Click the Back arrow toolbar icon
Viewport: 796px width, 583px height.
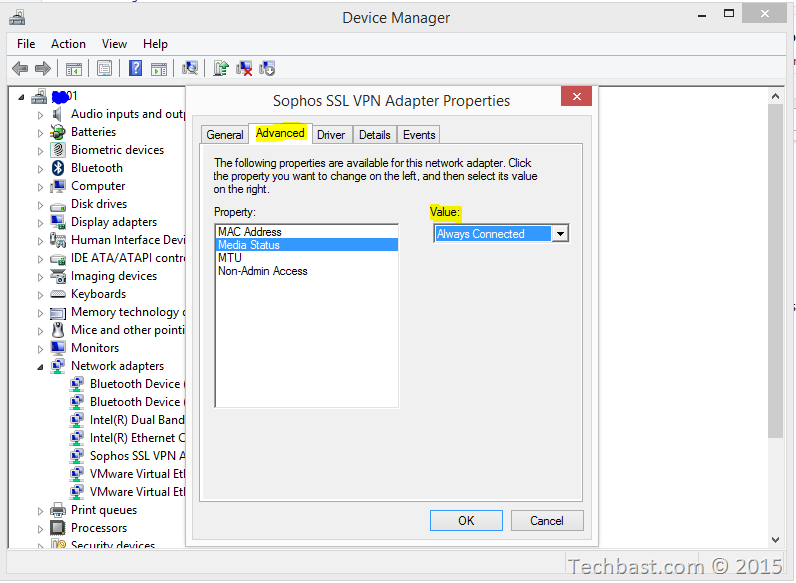coord(20,68)
